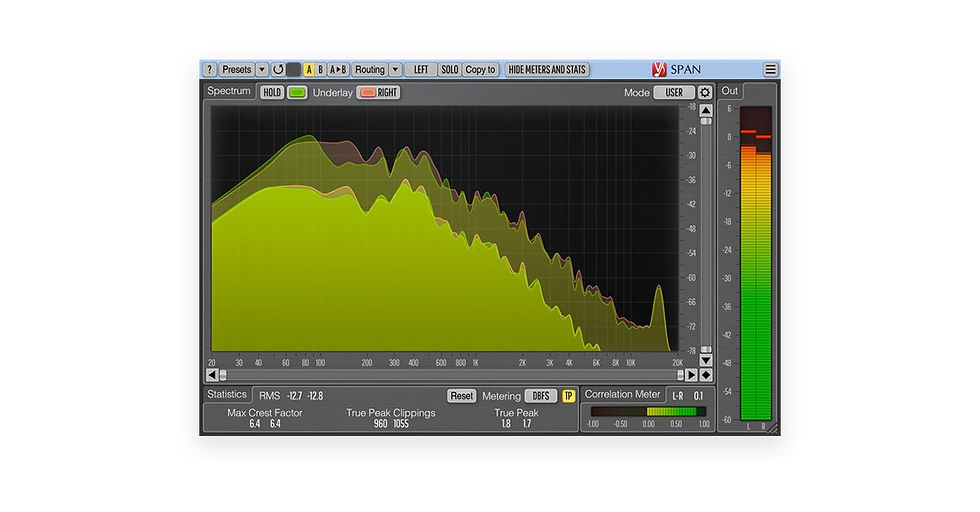Click the RMS value -12.7
This screenshot has height=512, width=980.
tap(294, 396)
